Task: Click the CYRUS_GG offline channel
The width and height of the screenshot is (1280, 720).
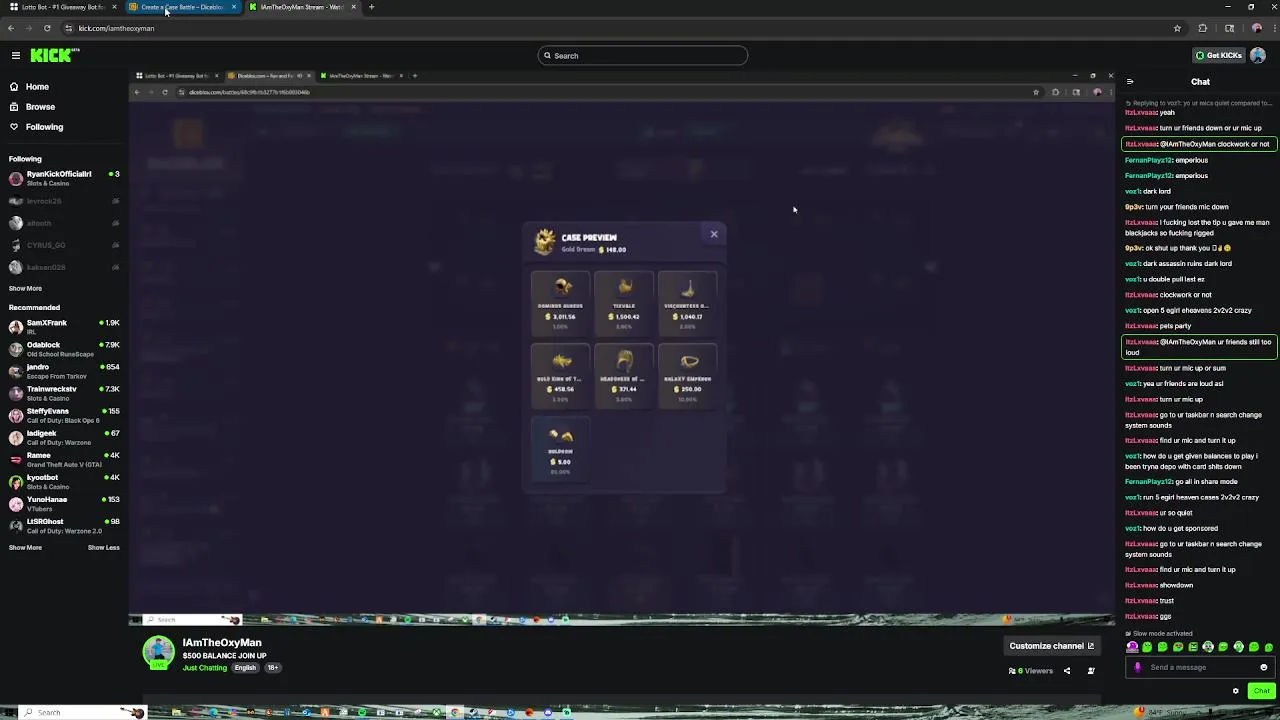Action: [x=64, y=245]
